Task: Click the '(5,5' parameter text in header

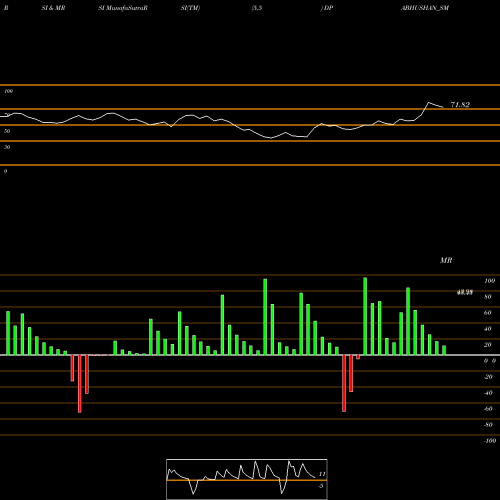Action: tap(257, 8)
